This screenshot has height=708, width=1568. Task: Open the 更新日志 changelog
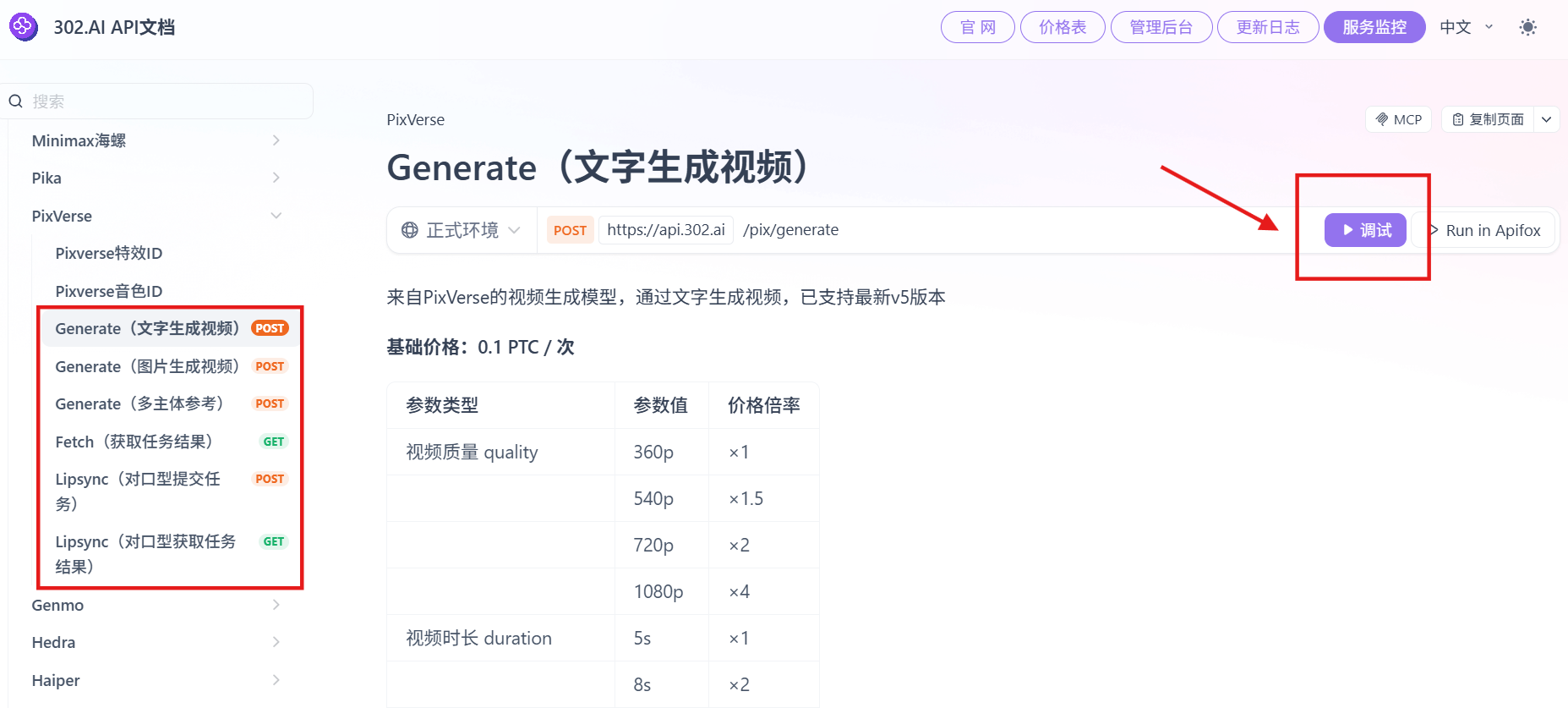click(x=1268, y=27)
